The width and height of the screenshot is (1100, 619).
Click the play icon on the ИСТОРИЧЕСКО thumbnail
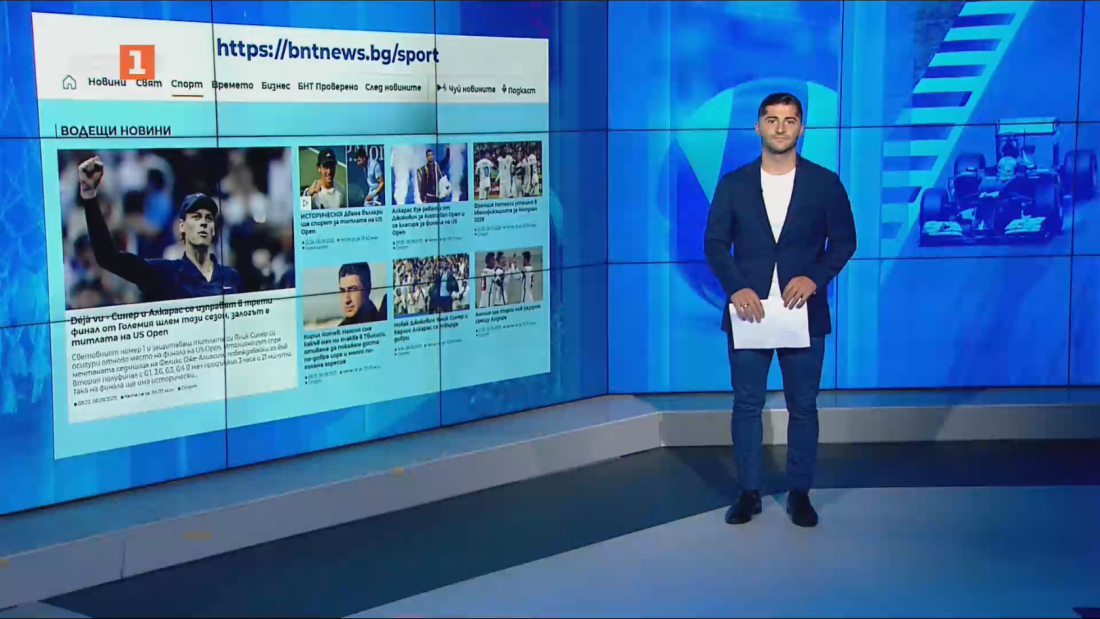(x=305, y=203)
